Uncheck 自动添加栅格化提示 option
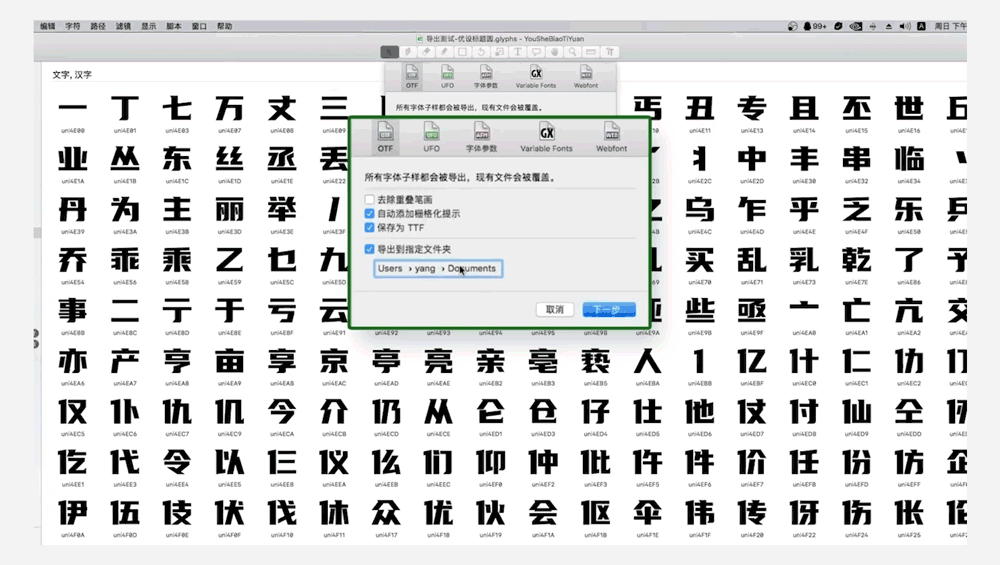Viewport: 1000px width, 565px height. pos(369,214)
